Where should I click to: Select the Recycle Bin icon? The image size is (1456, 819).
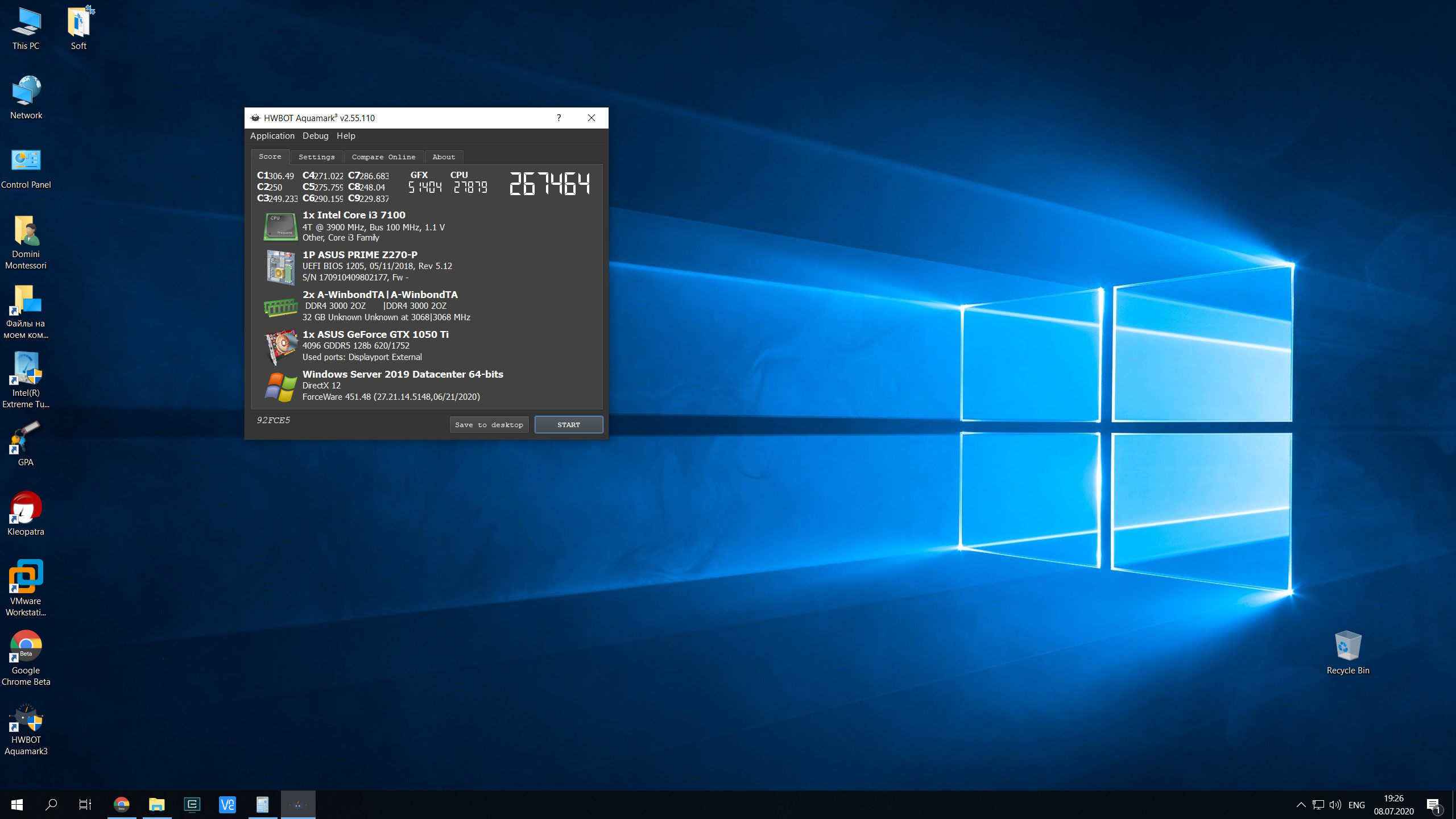click(x=1348, y=652)
